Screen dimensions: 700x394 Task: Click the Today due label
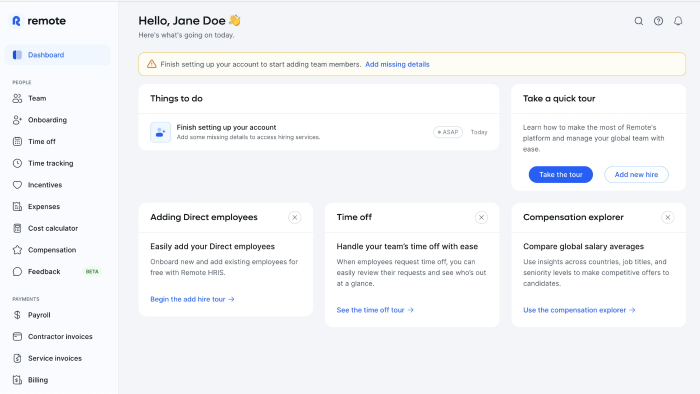tap(479, 132)
